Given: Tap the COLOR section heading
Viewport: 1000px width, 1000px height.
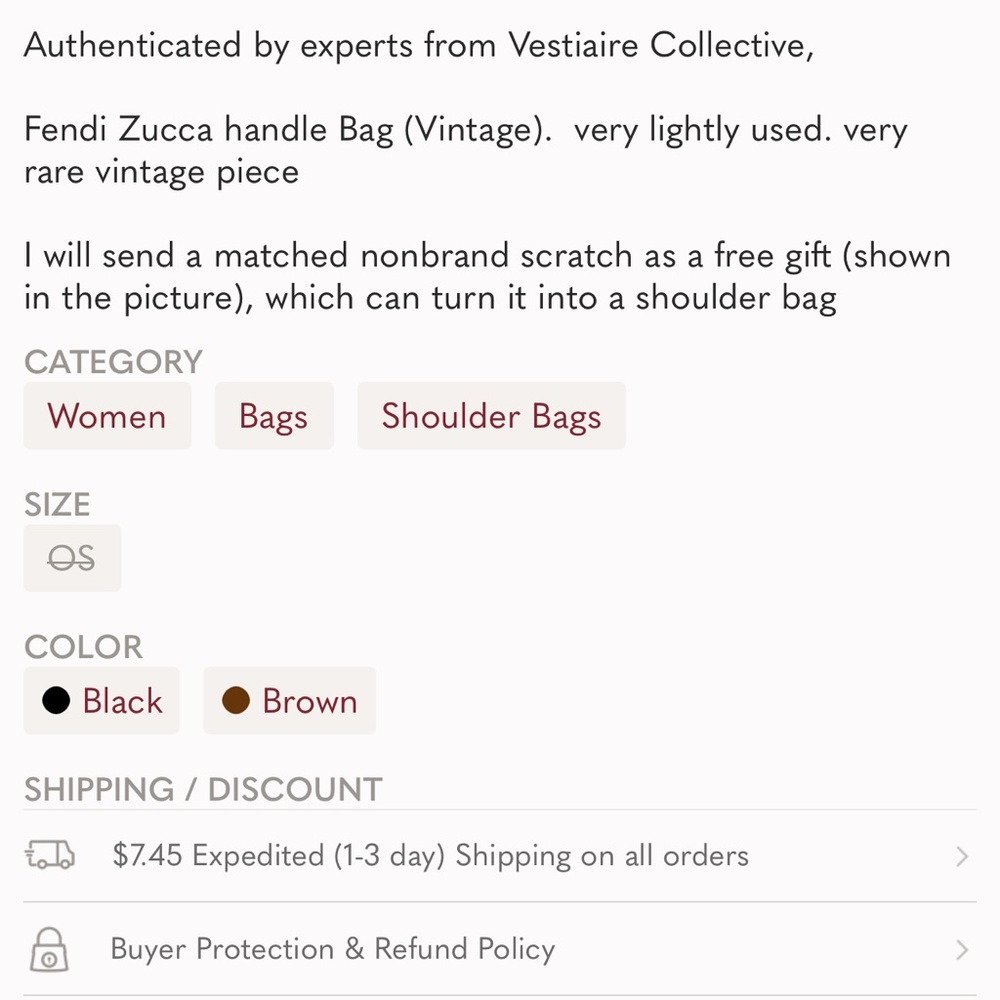Looking at the screenshot, I should click(83, 647).
